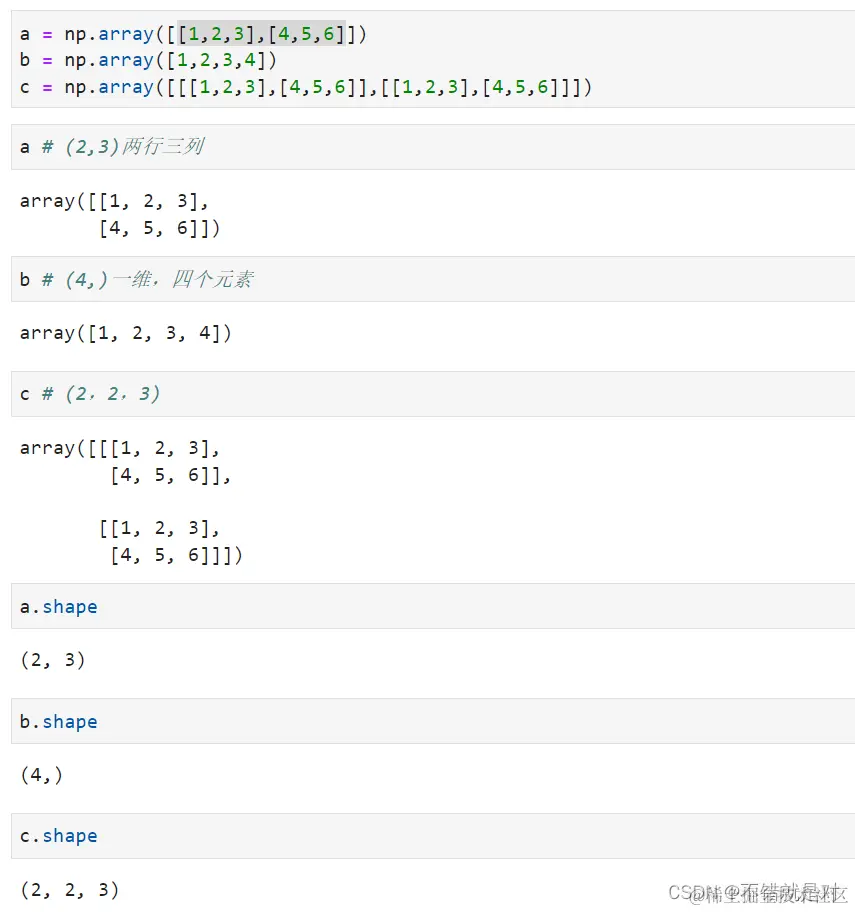Click the CSDN watermark text

tap(756, 892)
